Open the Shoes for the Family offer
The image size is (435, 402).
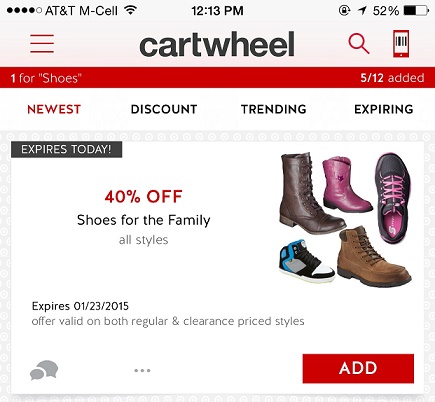[144, 220]
